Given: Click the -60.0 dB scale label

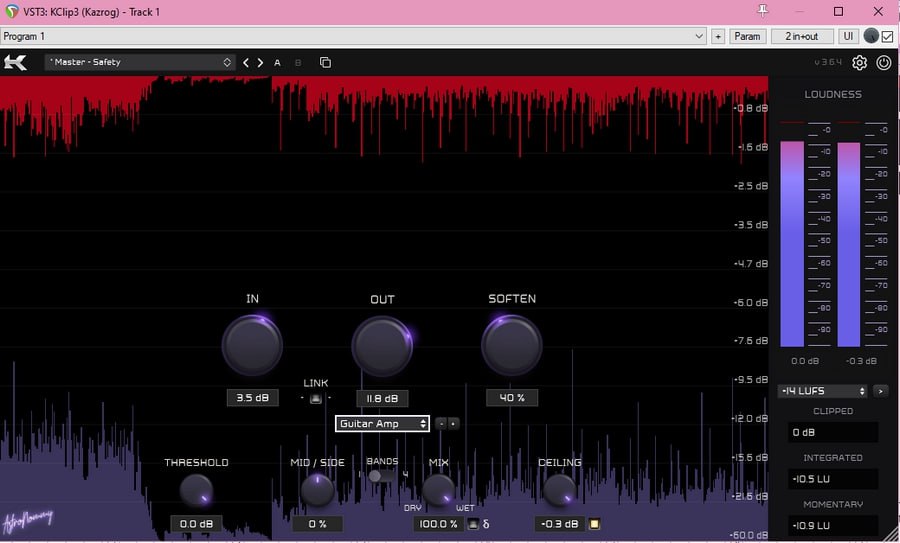Looking at the screenshot, I should [748, 535].
